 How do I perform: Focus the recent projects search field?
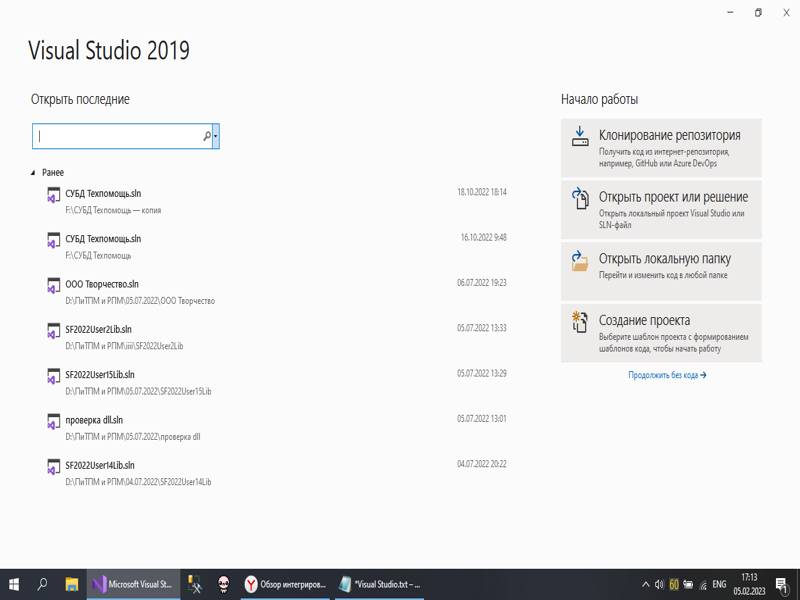pyautogui.click(x=118, y=136)
